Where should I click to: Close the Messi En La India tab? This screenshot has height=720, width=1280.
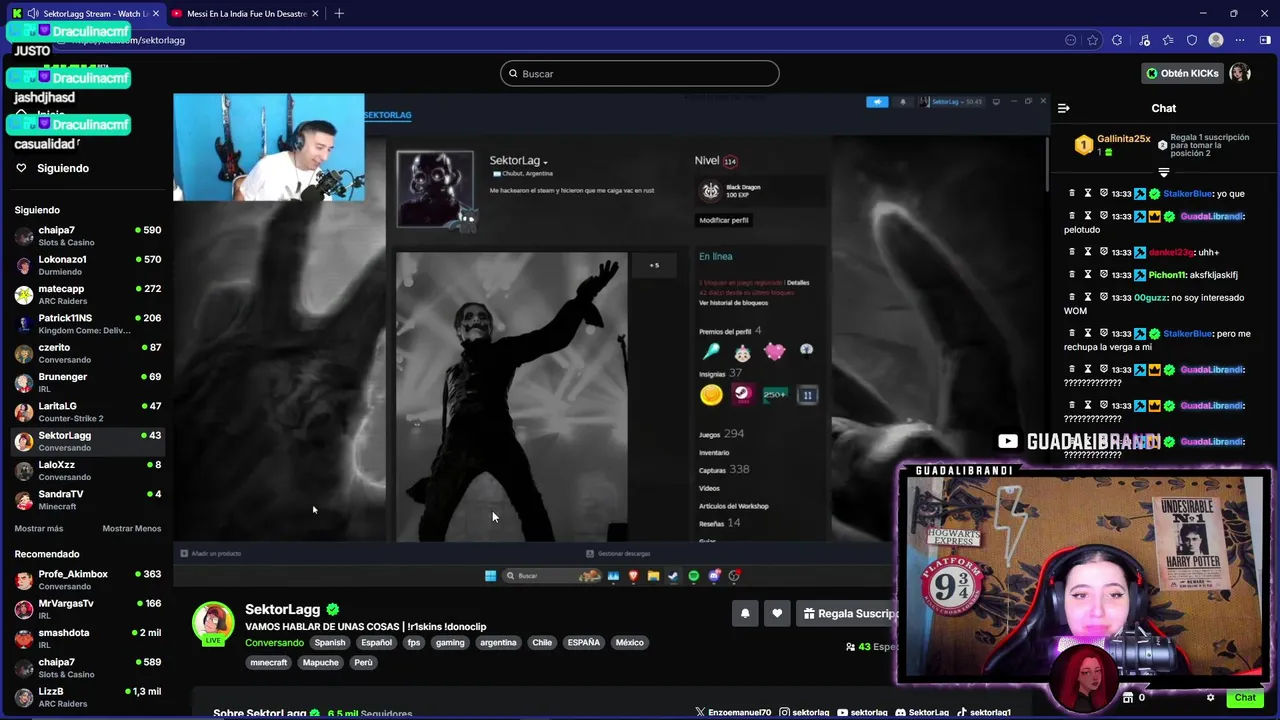(x=315, y=13)
